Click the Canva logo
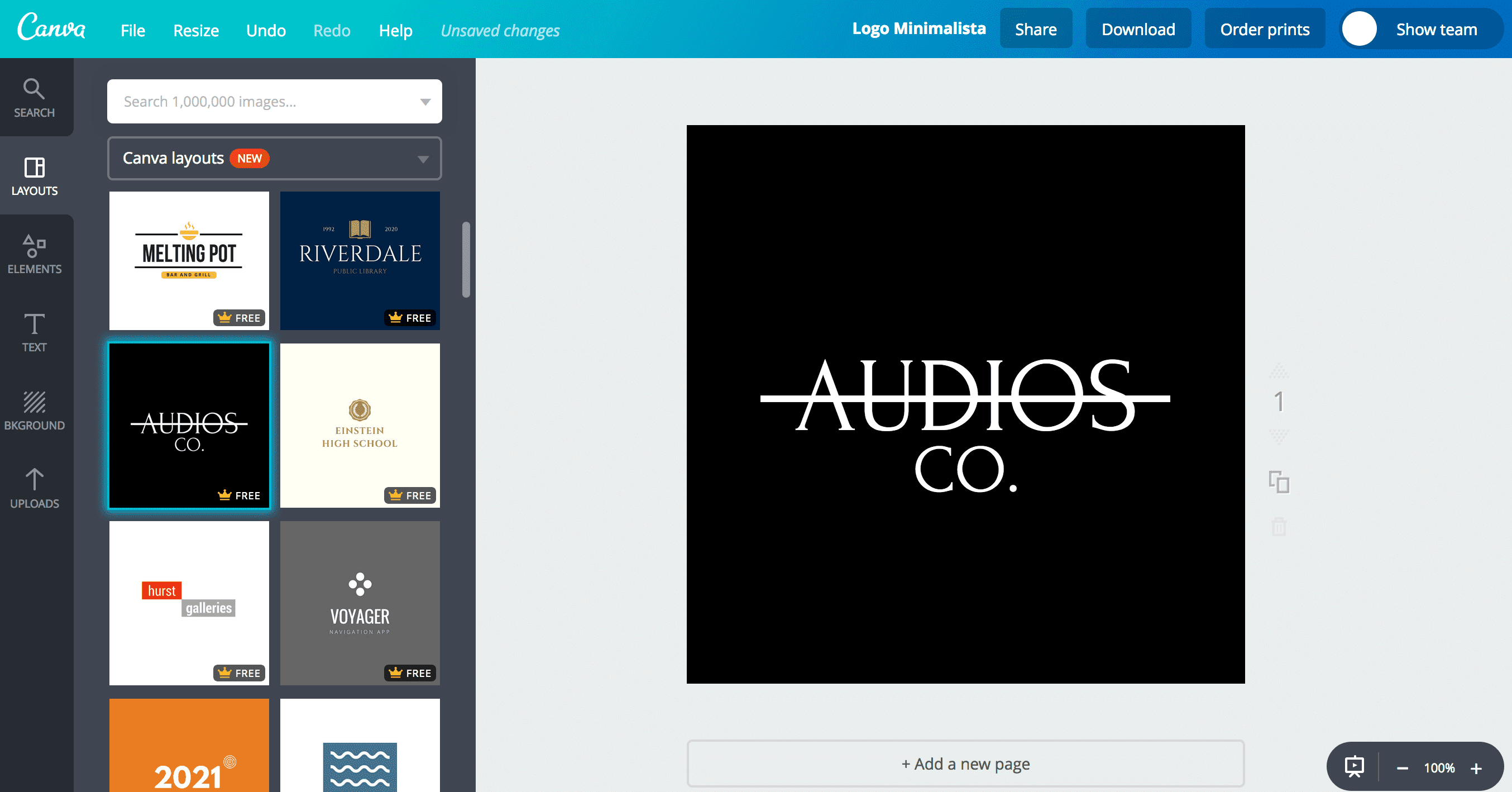 click(x=51, y=27)
